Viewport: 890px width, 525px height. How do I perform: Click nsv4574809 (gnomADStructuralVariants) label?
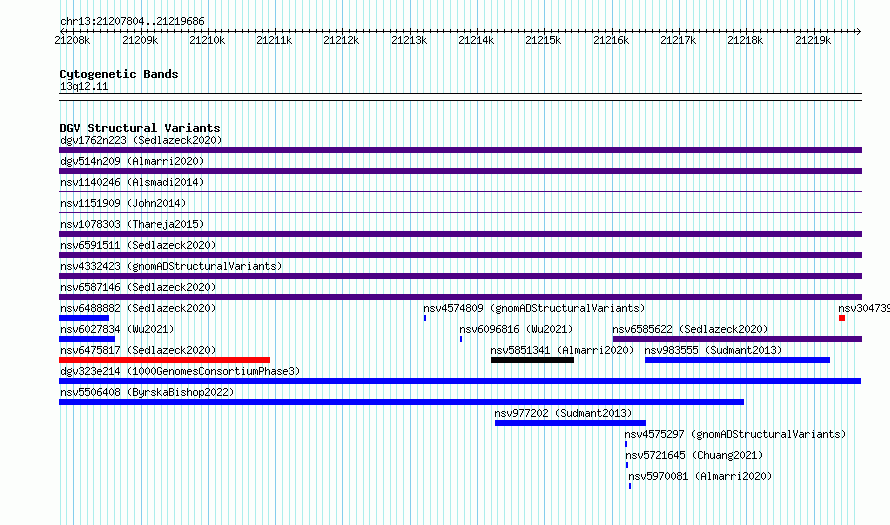[534, 308]
